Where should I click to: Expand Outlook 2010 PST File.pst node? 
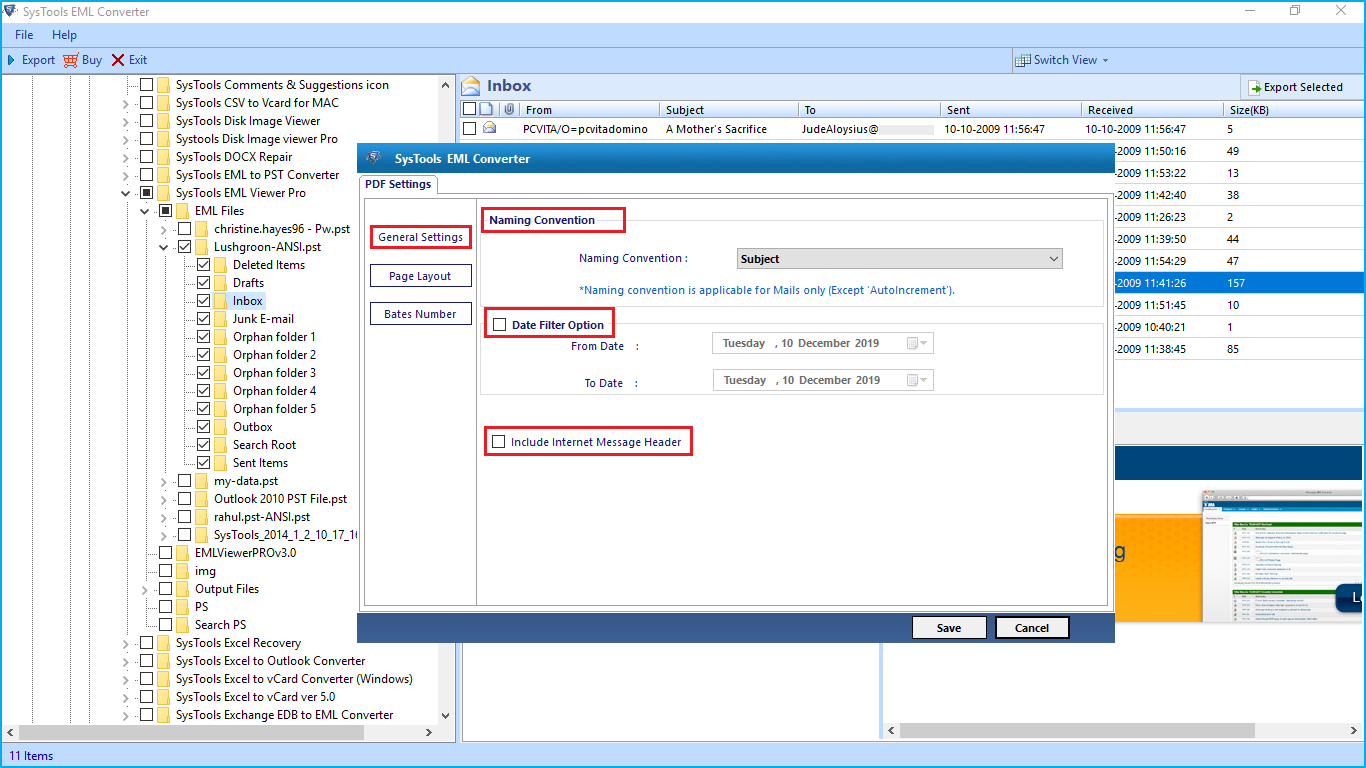(164, 499)
